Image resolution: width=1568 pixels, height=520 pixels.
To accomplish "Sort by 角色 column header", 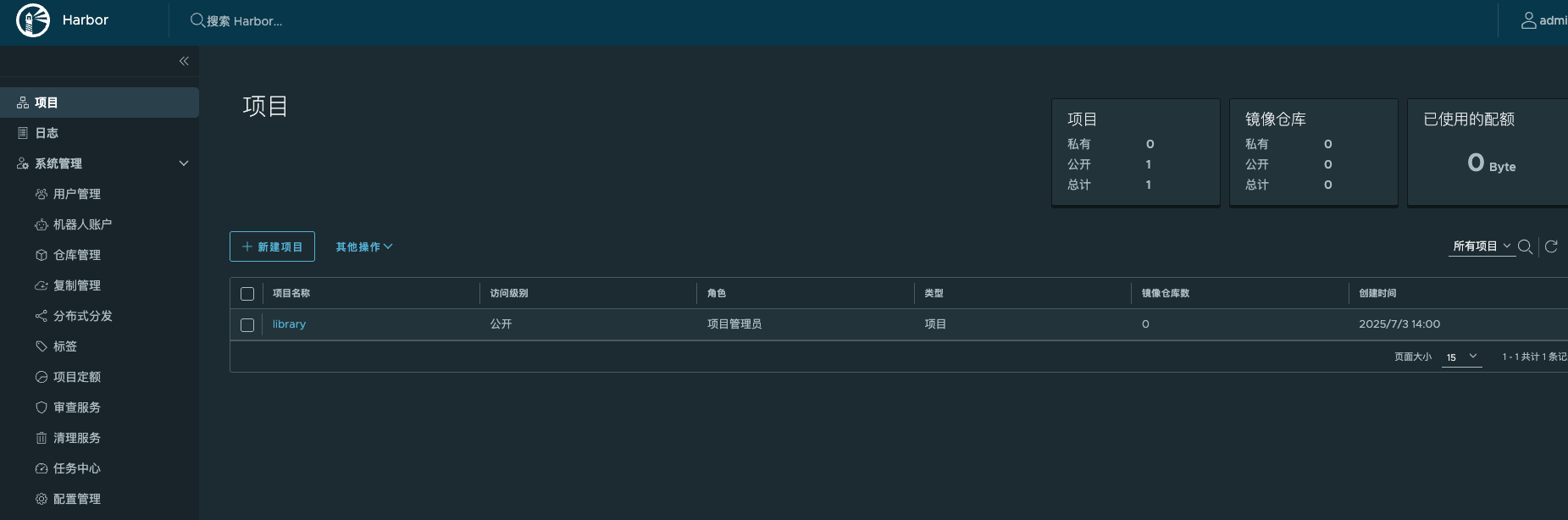I will (x=717, y=293).
